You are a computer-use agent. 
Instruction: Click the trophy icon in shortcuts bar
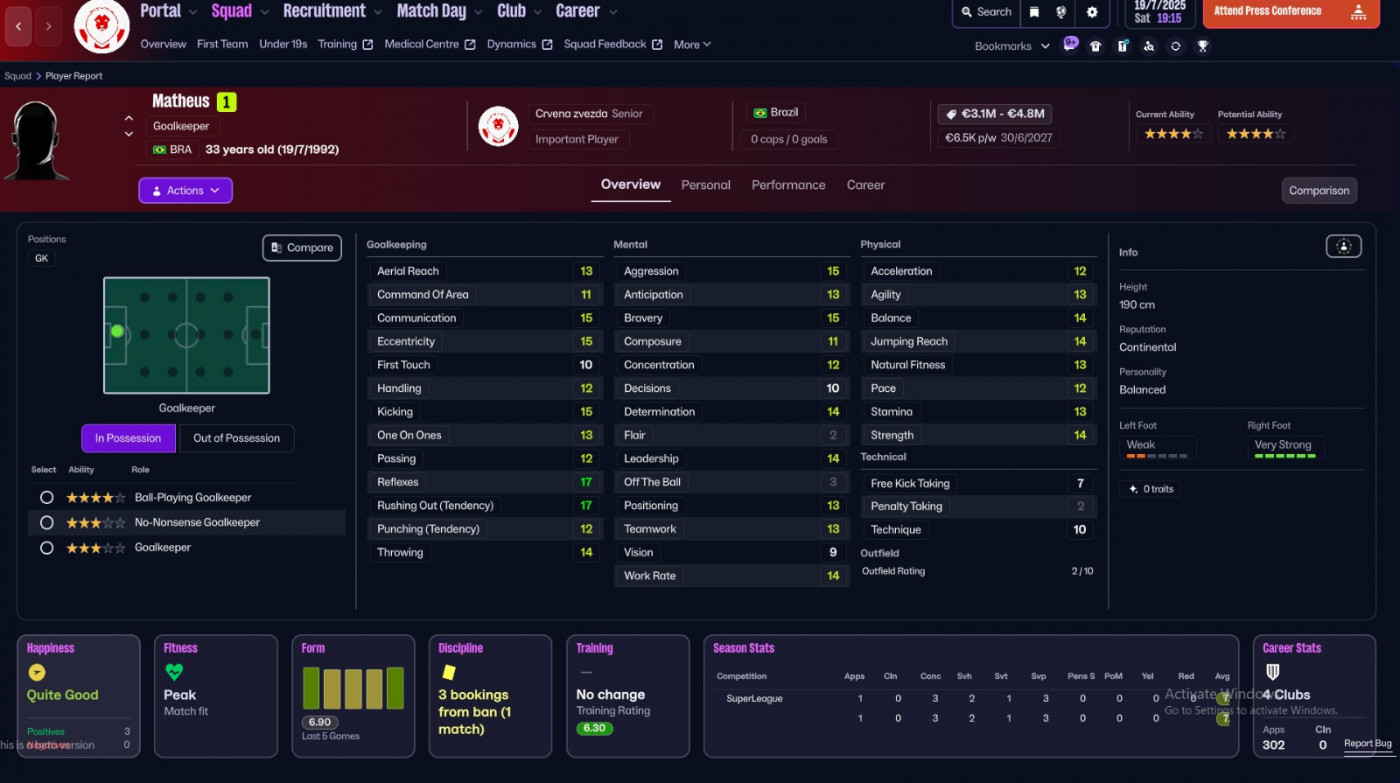(x=1202, y=46)
